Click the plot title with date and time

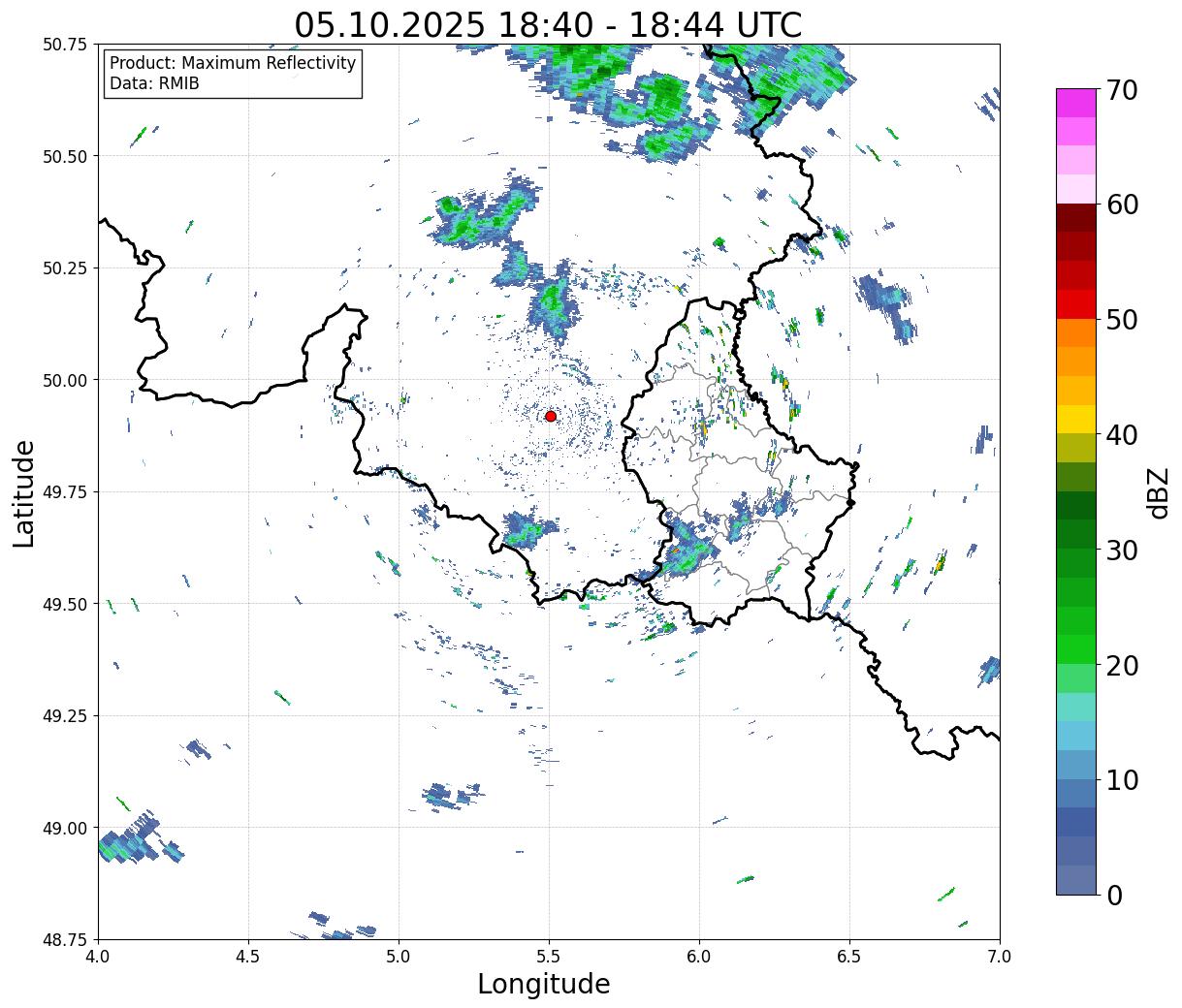(548, 24)
